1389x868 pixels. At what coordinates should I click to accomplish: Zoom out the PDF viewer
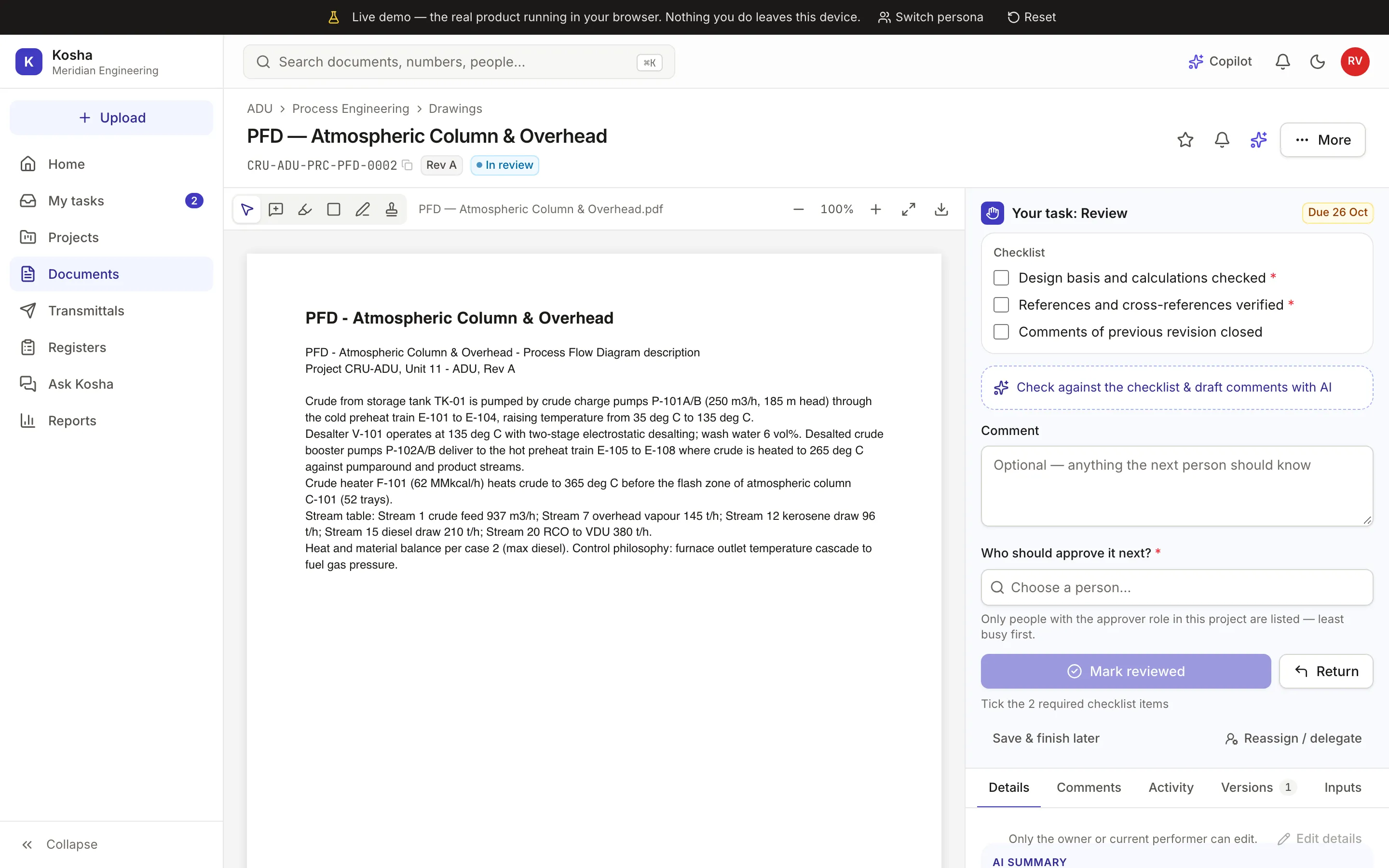(798, 210)
